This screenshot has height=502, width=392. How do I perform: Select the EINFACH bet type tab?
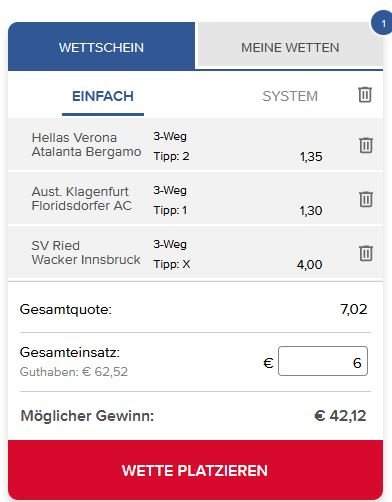pyautogui.click(x=103, y=97)
